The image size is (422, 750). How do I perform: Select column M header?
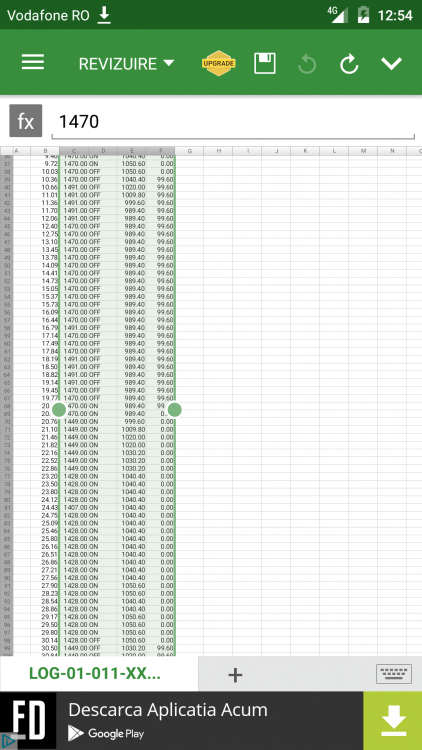pyautogui.click(x=363, y=151)
